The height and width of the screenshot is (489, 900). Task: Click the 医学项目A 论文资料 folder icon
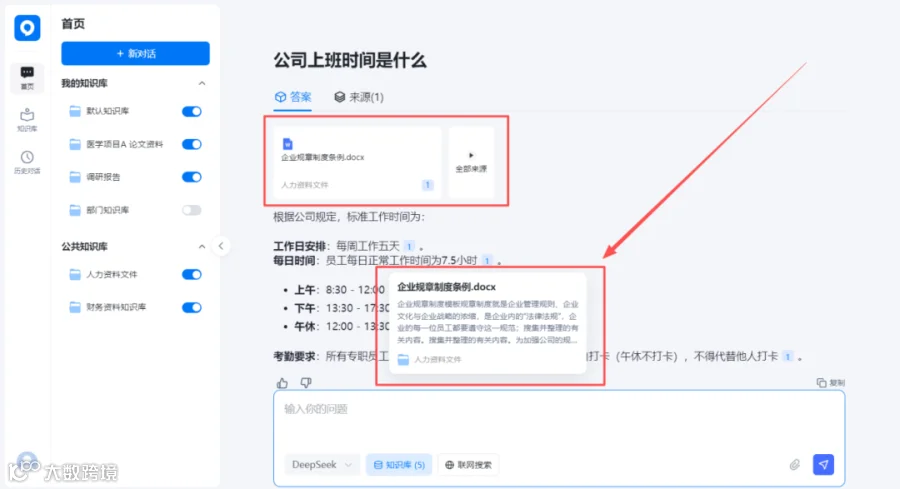click(75, 144)
